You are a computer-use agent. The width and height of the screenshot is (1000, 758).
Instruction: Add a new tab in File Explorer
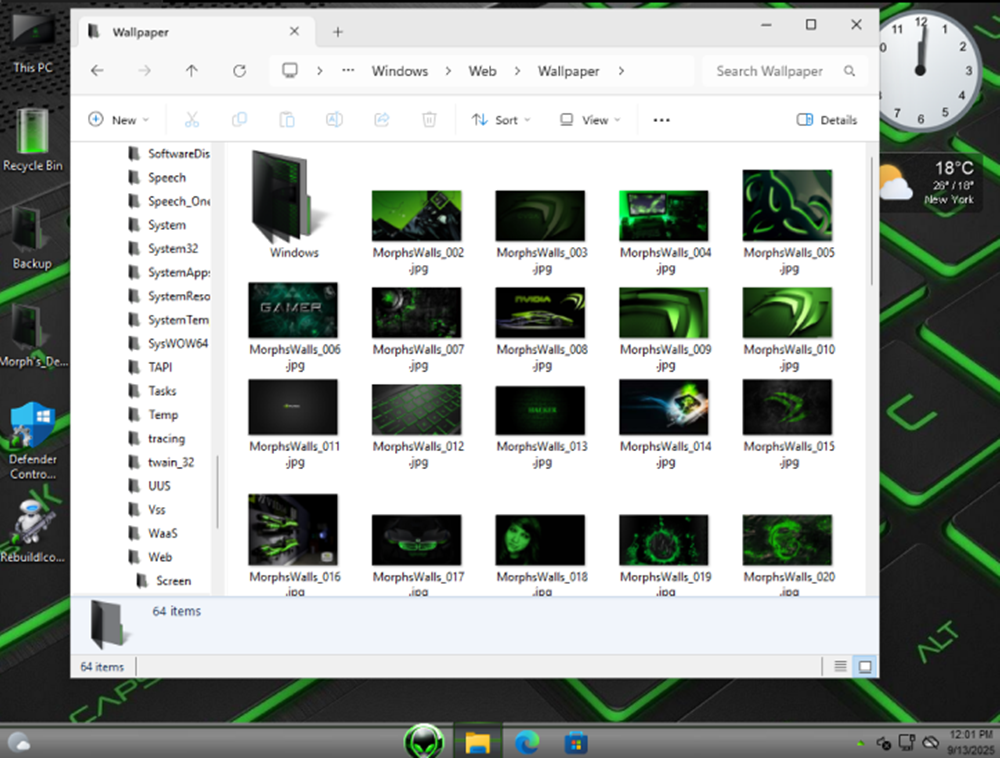point(337,32)
